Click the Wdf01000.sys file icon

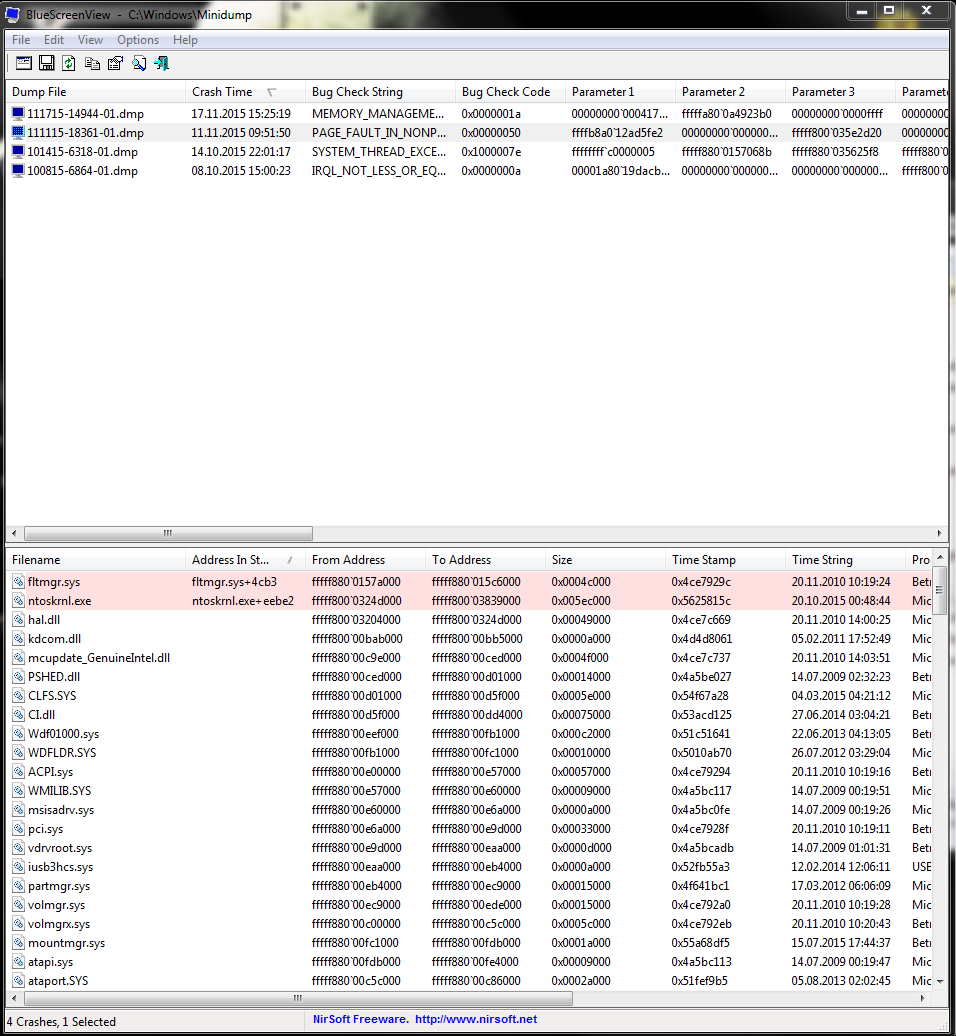click(18, 734)
